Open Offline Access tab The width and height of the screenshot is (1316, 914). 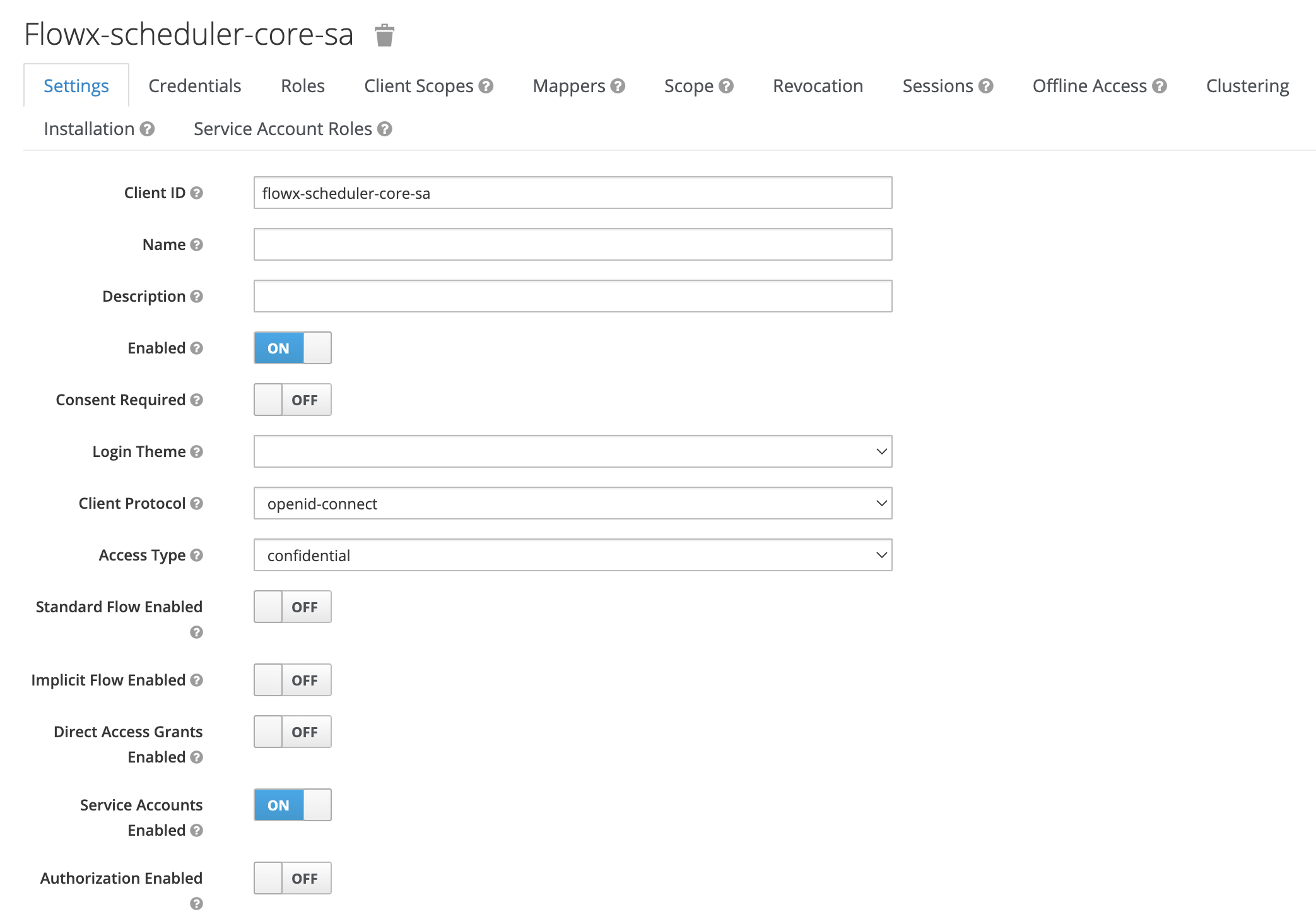(1090, 86)
